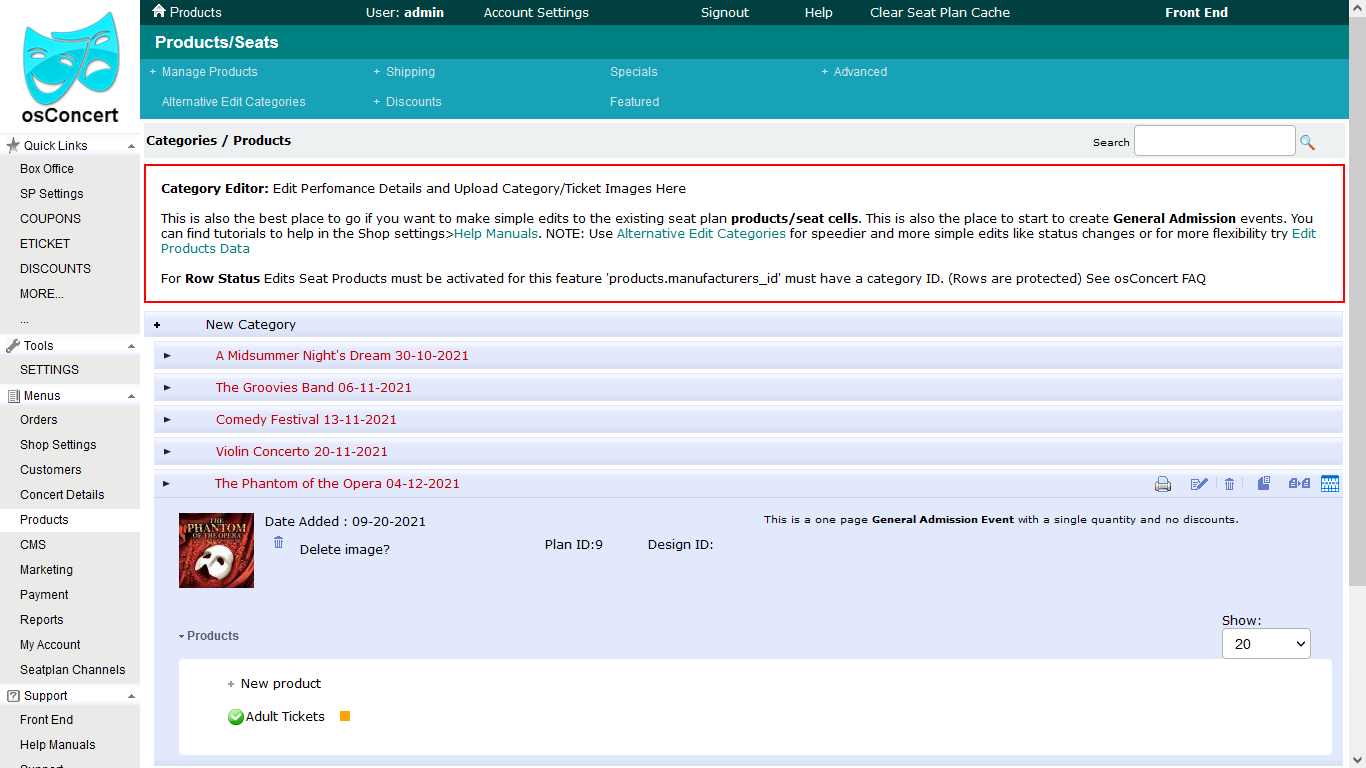Screen dimensions: 1366x768
Task: Open the Discounts menu
Action: click(413, 102)
